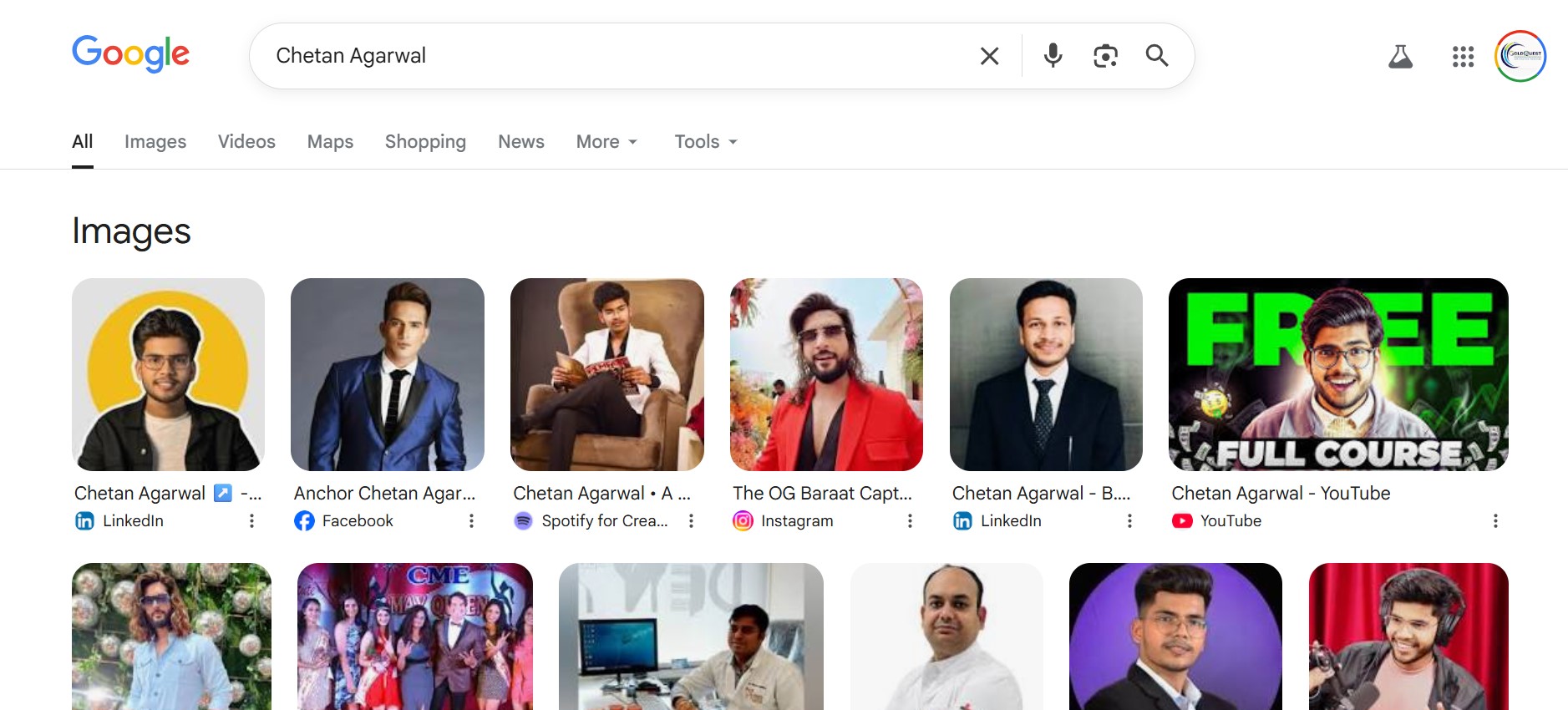Click the voice search microphone icon

1053,55
